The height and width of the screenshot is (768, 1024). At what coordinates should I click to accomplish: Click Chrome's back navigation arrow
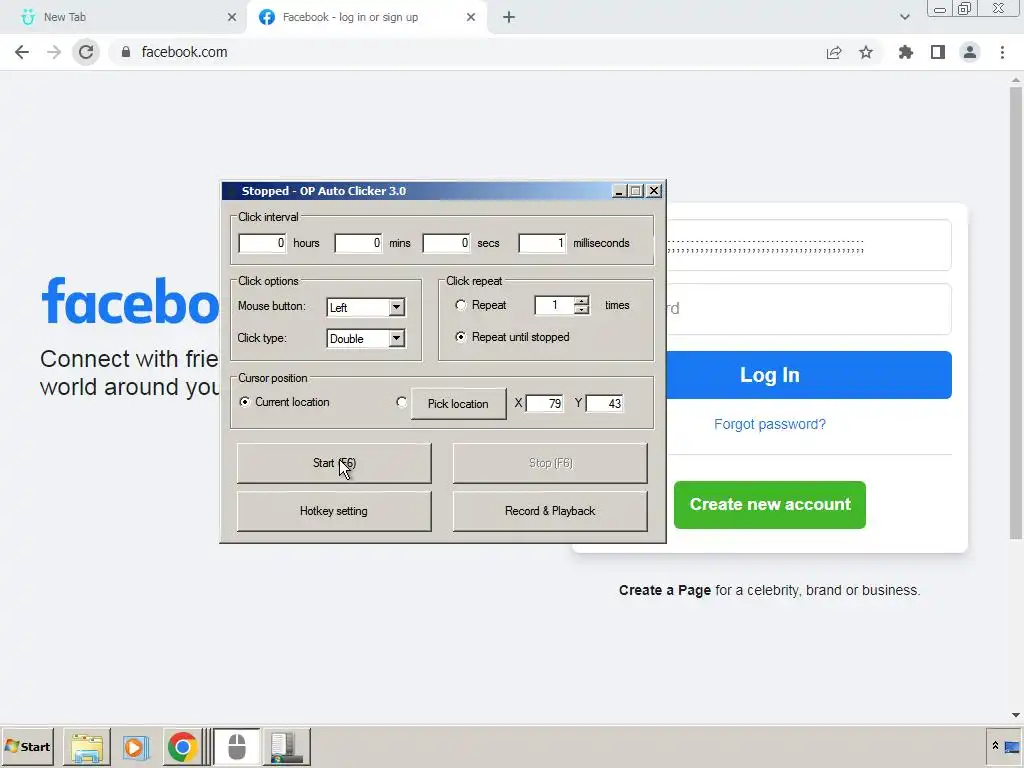(x=22, y=52)
